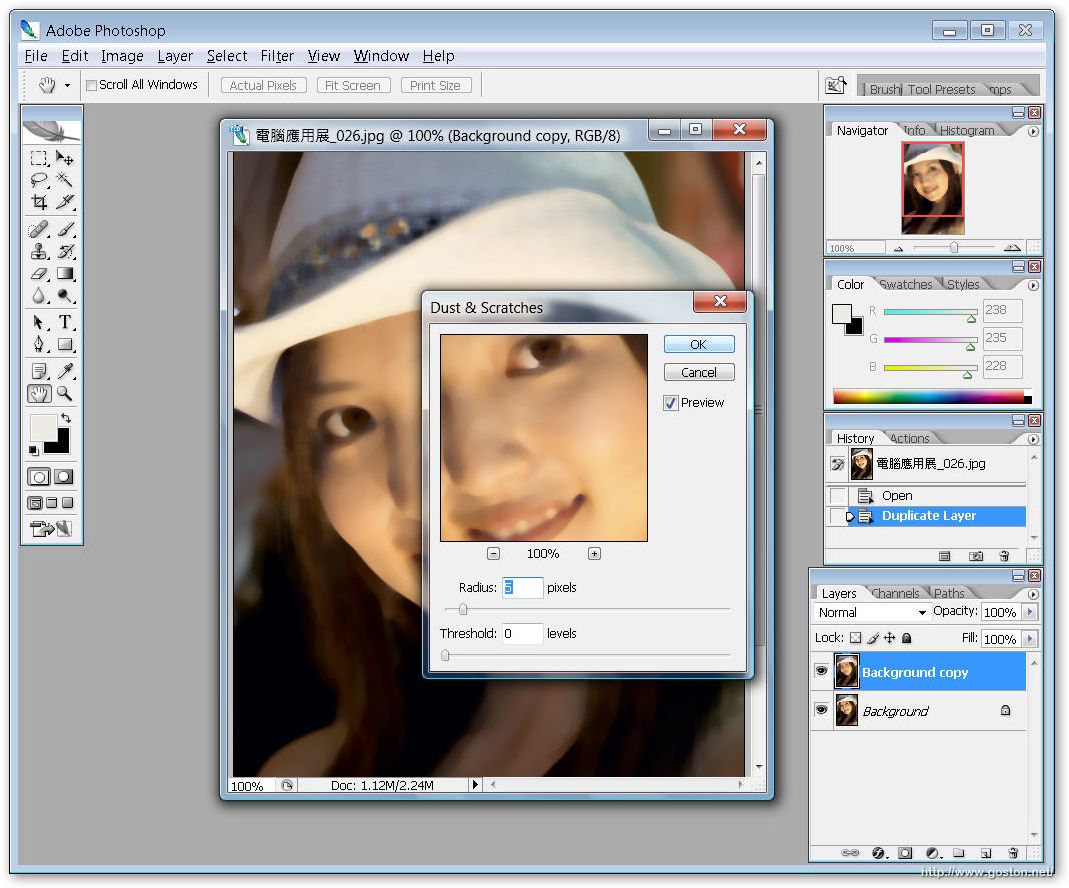Switch to the Channels tab
This screenshot has width=1069, height=888.
tap(895, 594)
